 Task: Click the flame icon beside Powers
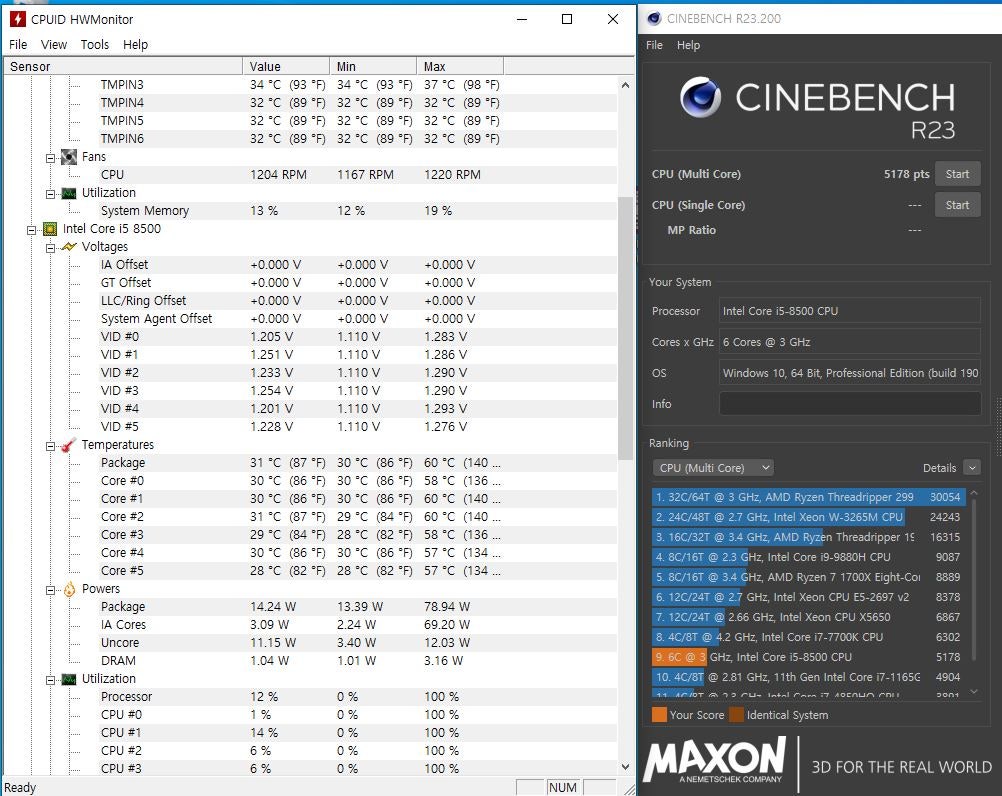coord(69,590)
